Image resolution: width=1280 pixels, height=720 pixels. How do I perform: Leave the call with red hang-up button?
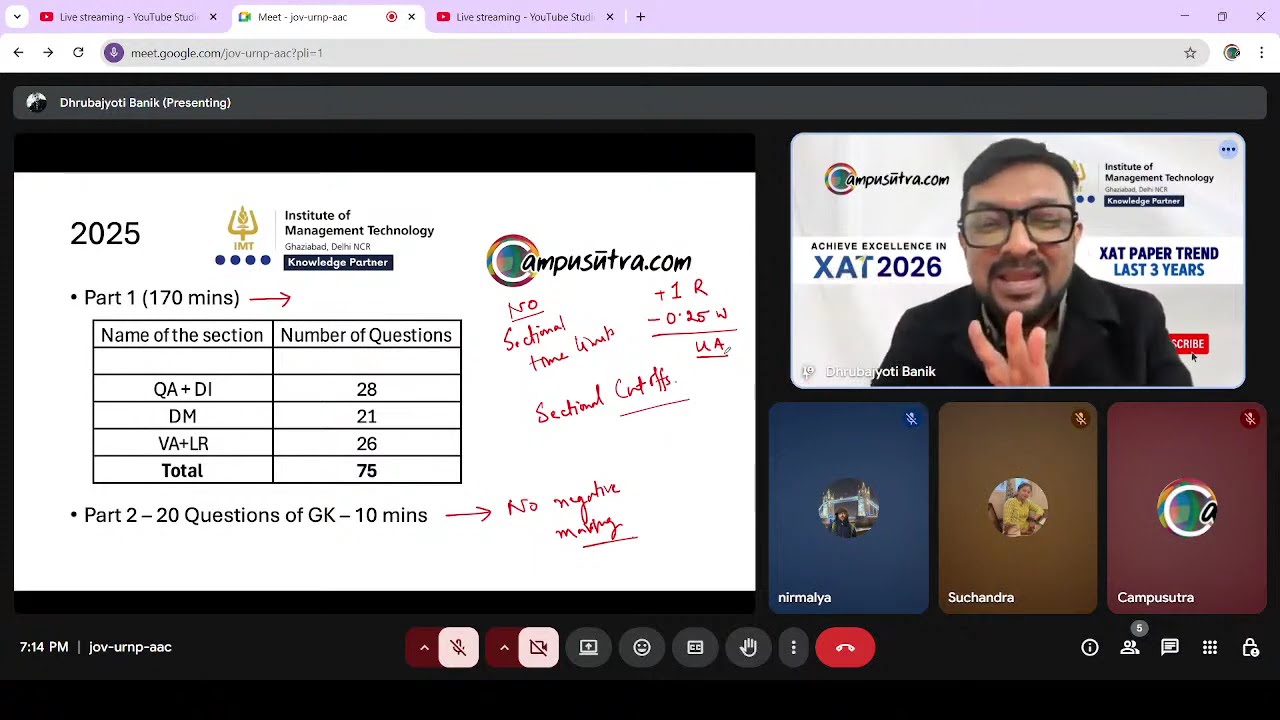pyautogui.click(x=845, y=647)
